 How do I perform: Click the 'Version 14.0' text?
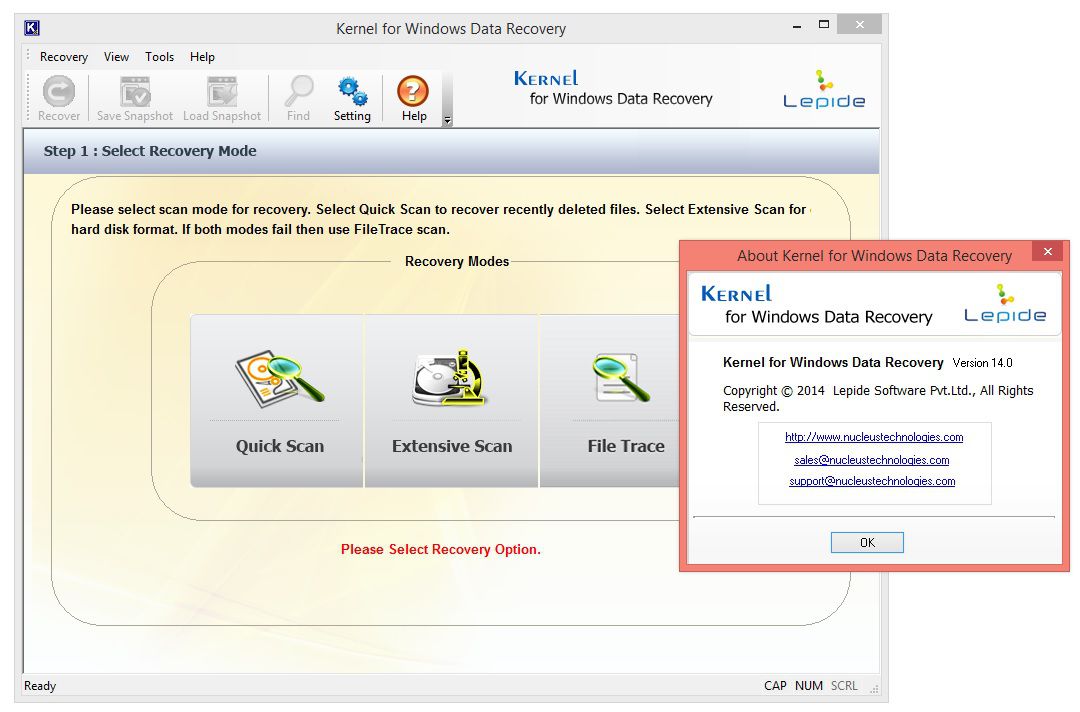pyautogui.click(x=982, y=363)
